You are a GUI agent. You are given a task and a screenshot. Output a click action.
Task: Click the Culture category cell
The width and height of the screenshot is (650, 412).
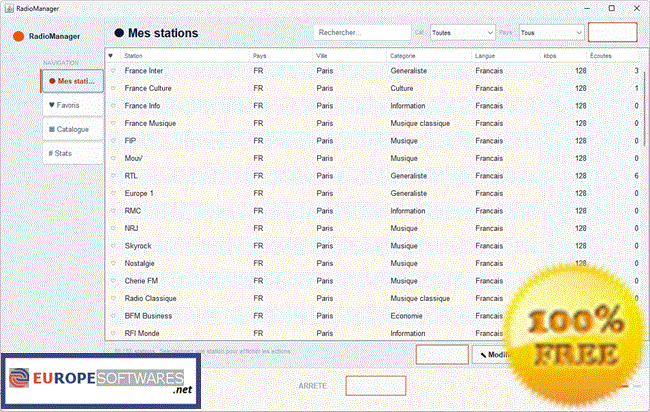[x=402, y=88]
